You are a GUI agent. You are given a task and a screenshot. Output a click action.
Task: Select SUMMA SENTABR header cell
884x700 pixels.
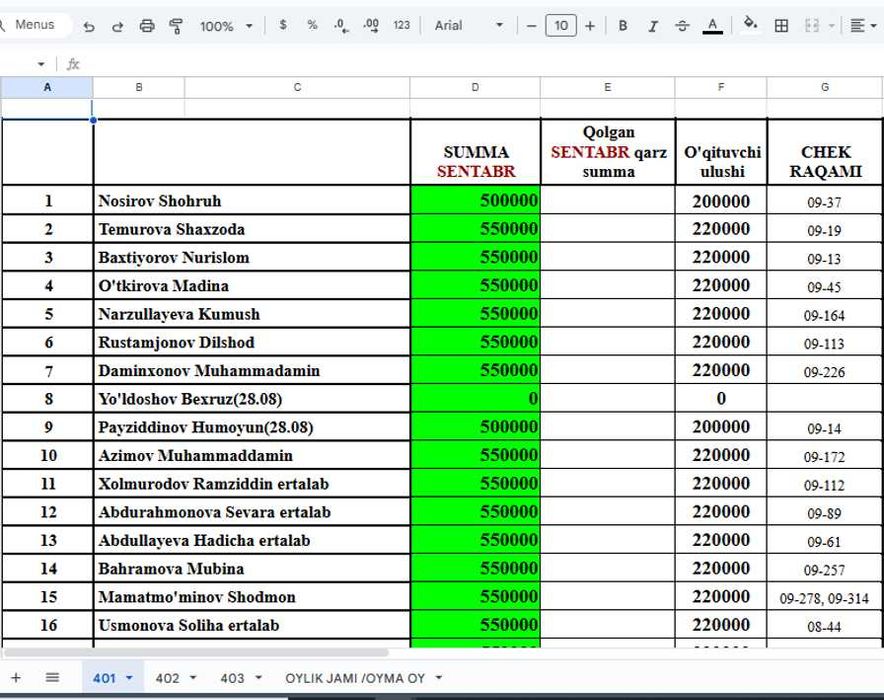point(475,152)
